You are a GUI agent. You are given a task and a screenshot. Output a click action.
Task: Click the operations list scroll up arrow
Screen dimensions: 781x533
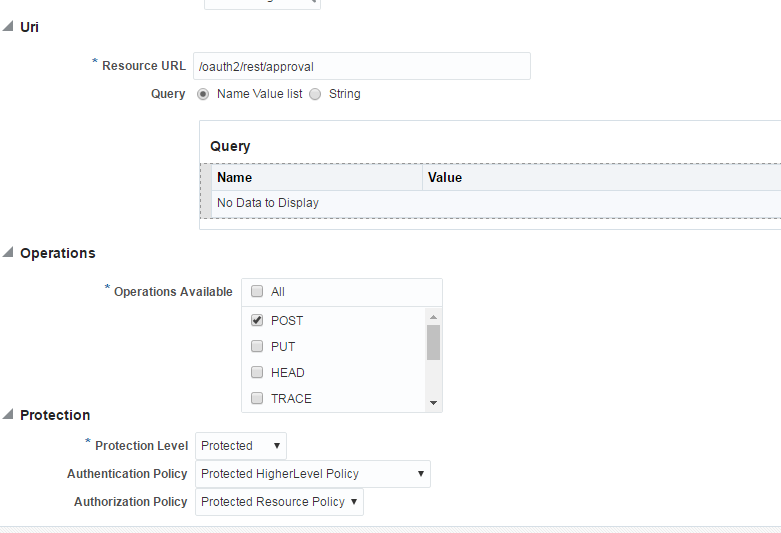433,317
